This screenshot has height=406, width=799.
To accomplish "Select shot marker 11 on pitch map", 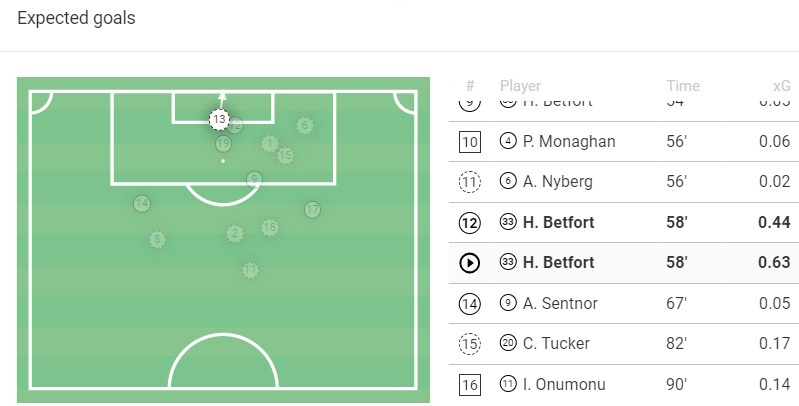I will point(249,269).
